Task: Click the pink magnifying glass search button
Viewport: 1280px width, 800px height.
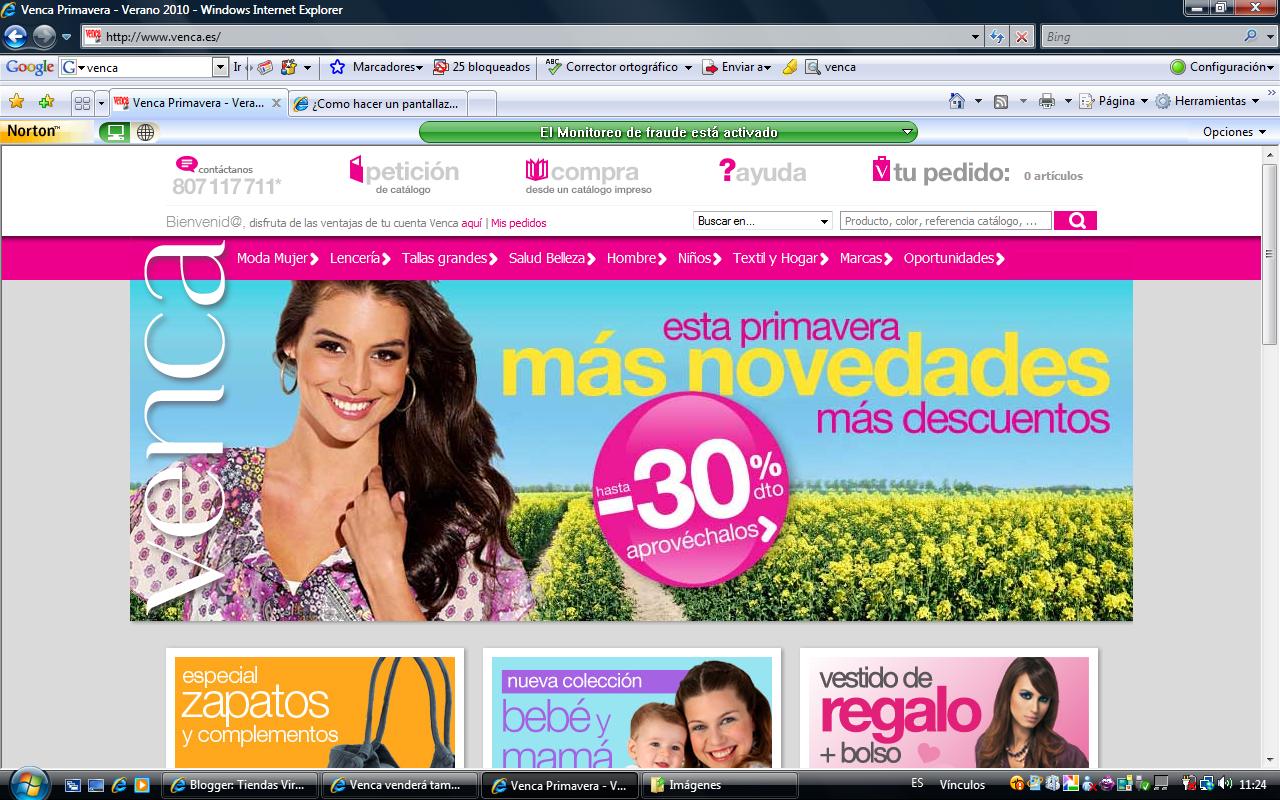Action: pos(1075,220)
